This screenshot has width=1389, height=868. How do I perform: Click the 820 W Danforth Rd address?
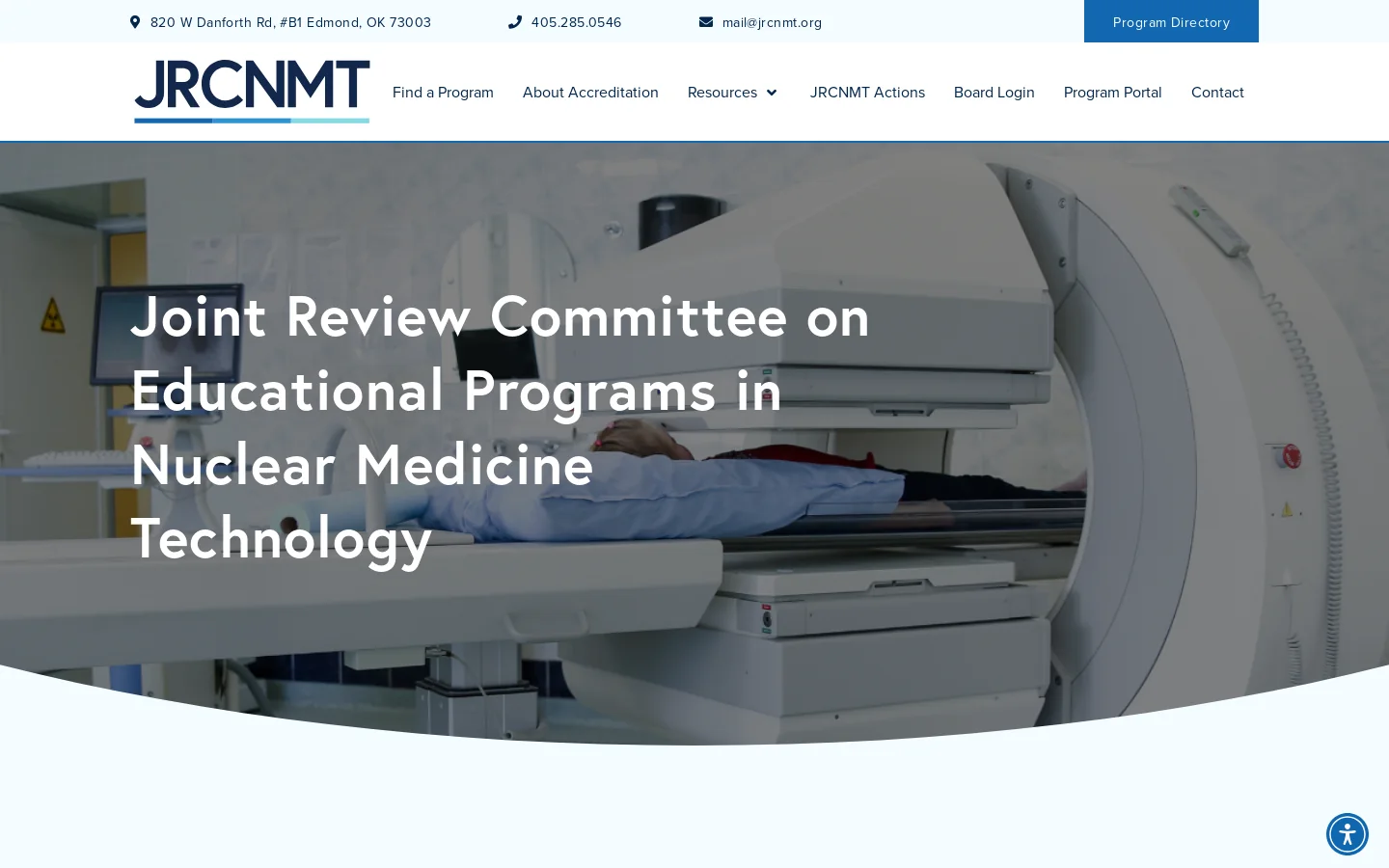click(290, 22)
